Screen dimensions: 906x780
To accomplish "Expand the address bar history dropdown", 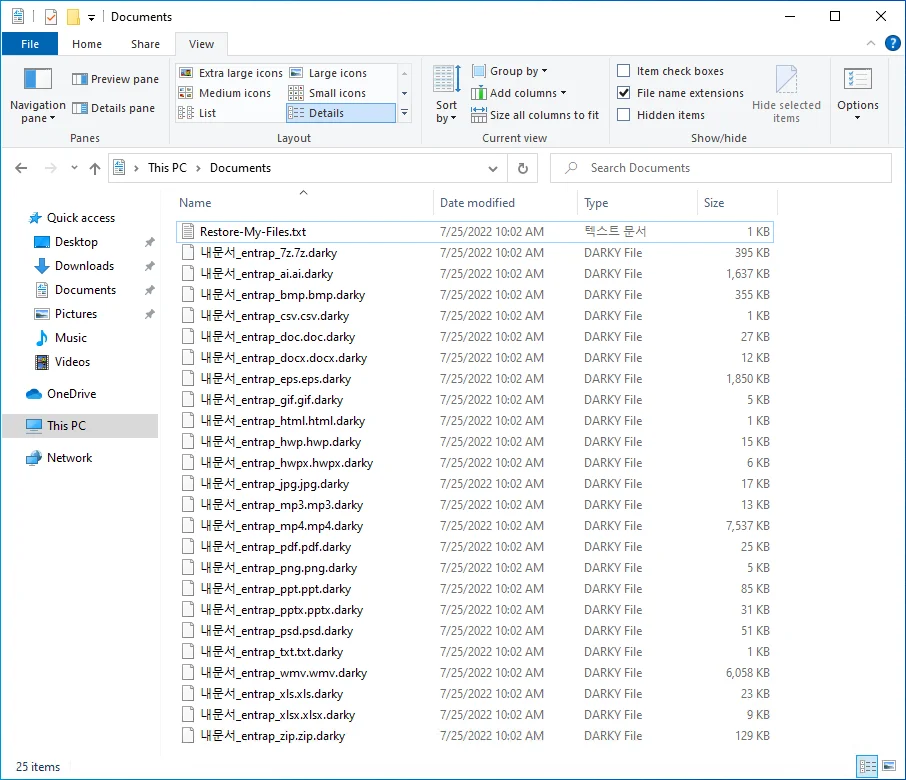I will [493, 169].
